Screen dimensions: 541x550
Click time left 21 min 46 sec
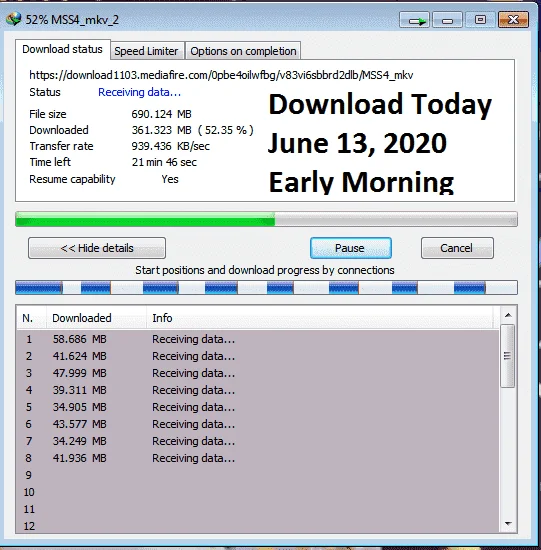pyautogui.click(x=164, y=162)
